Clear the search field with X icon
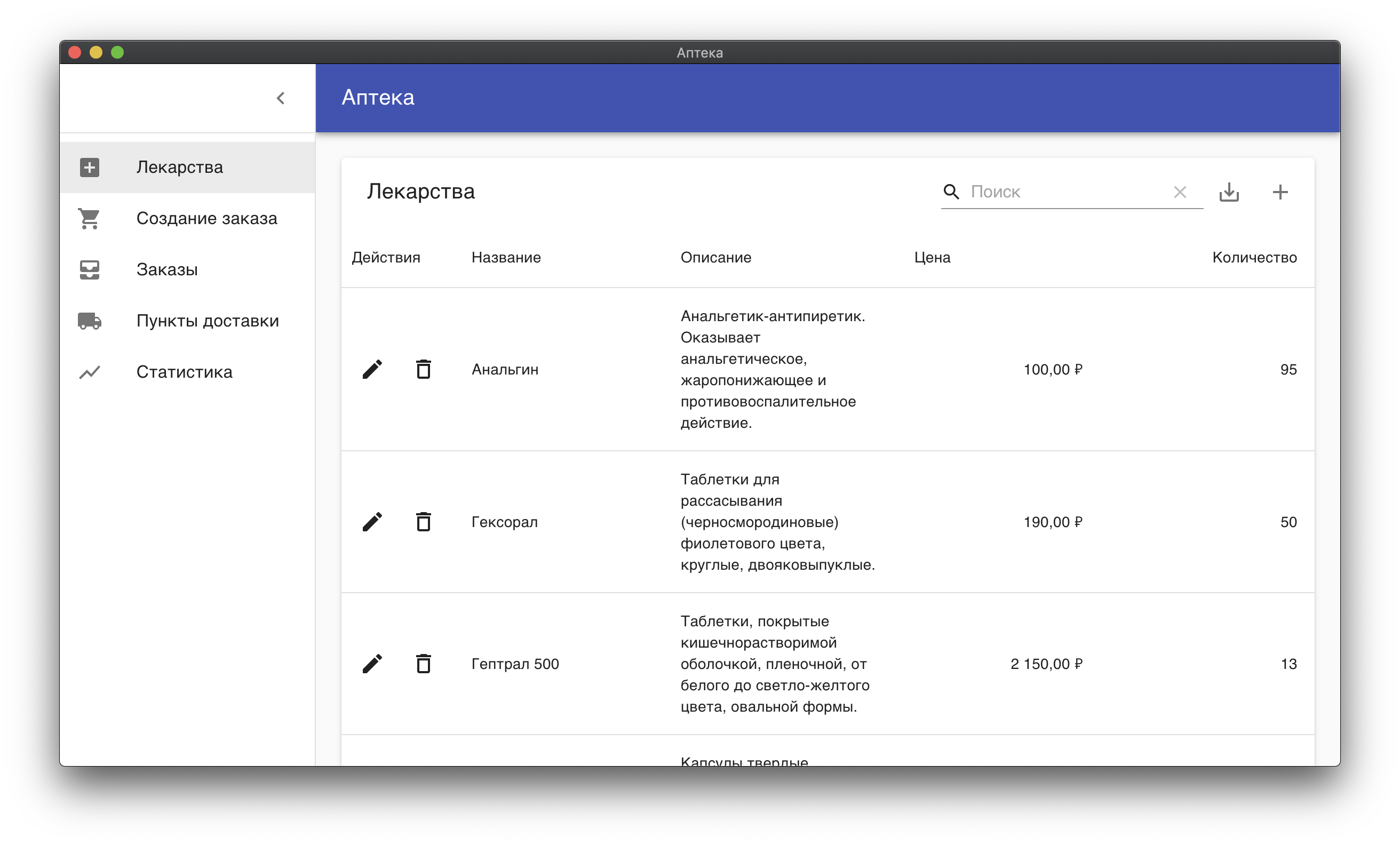The image size is (1400, 845). coord(1180,192)
